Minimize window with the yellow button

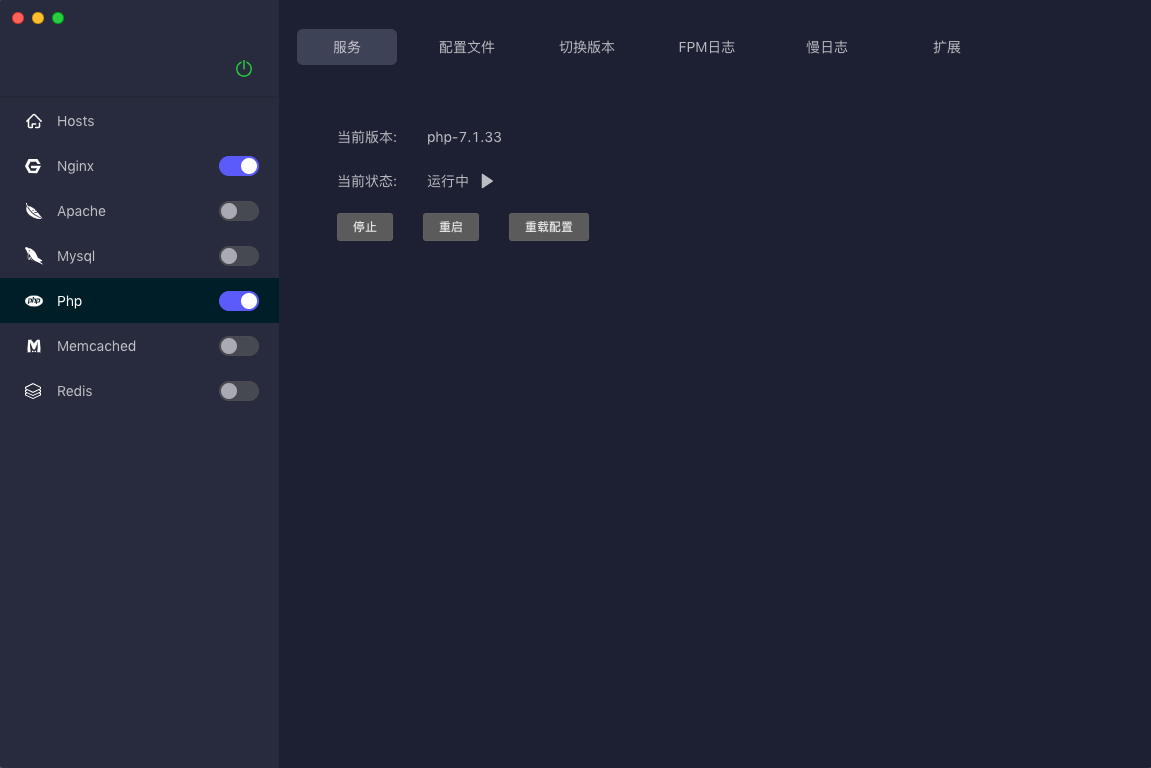click(x=38, y=18)
